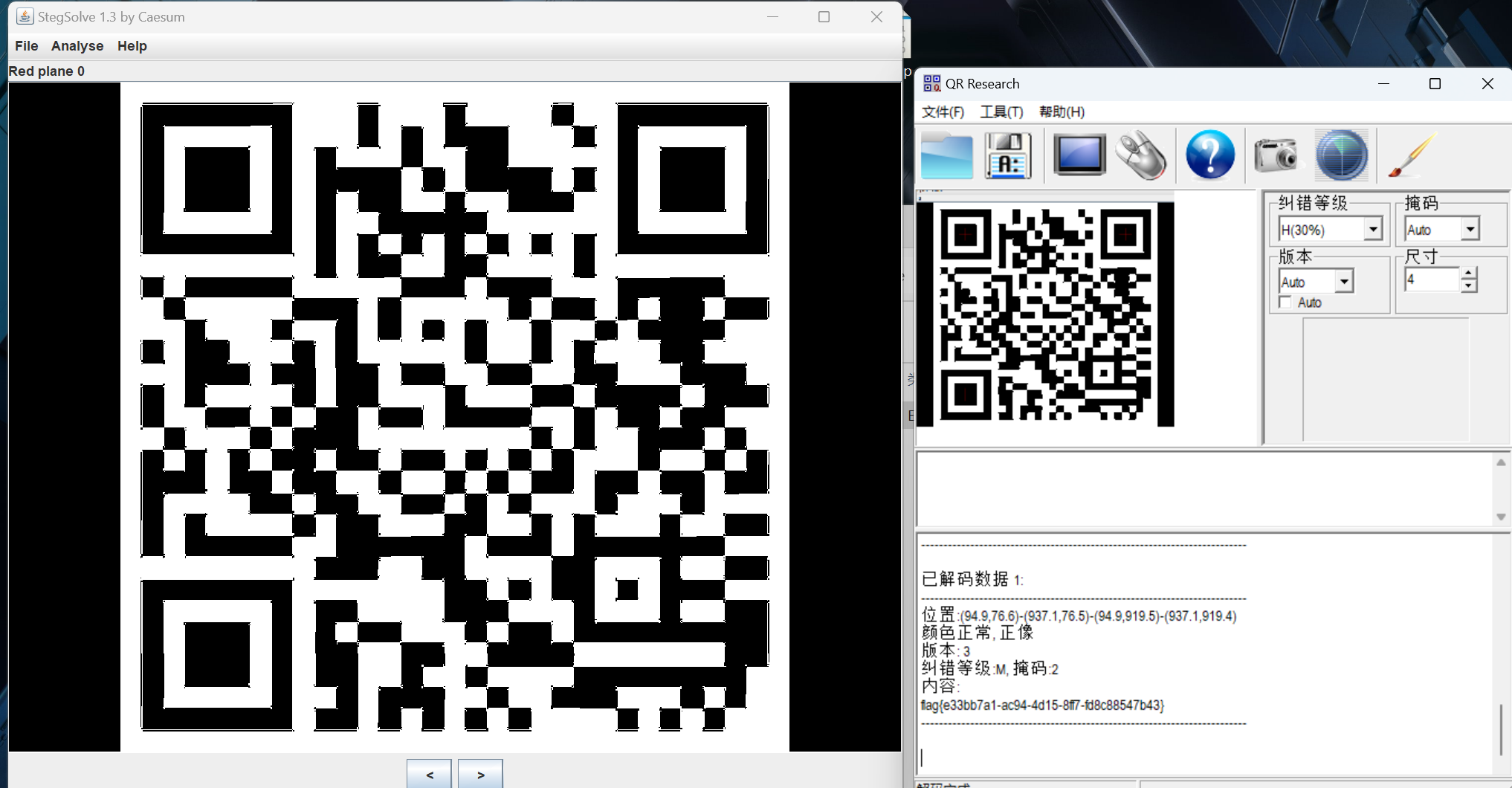Click the paintbrush icon in QR Research toolbar

[x=1411, y=155]
